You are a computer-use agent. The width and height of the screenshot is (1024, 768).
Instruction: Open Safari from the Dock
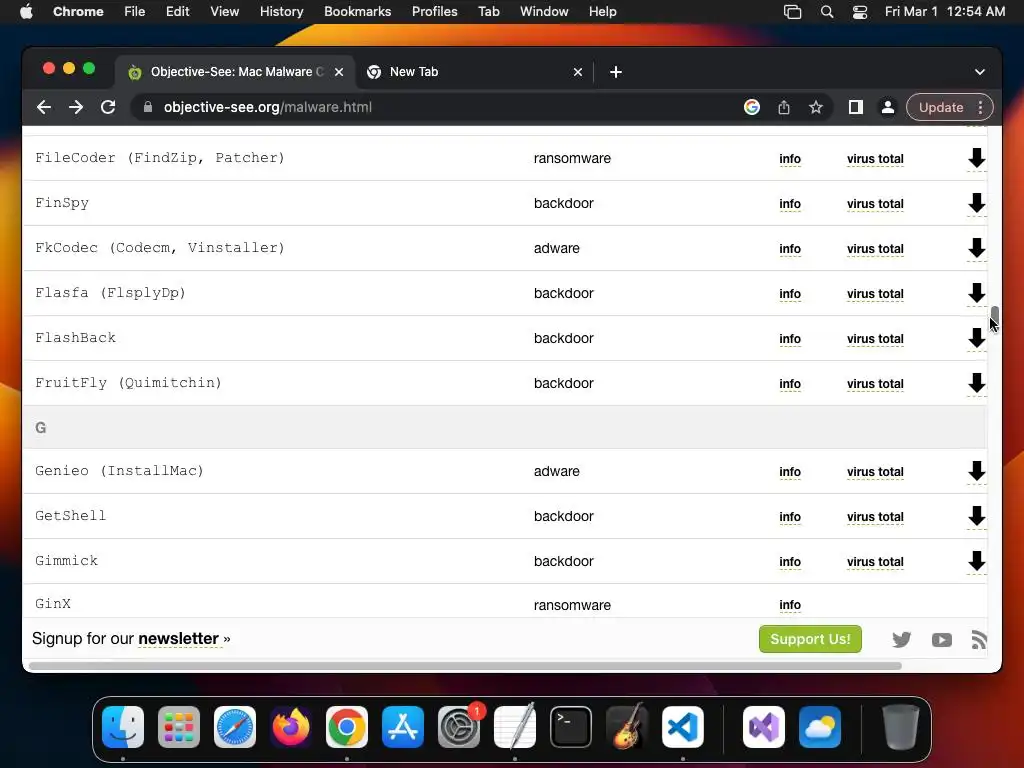(235, 727)
